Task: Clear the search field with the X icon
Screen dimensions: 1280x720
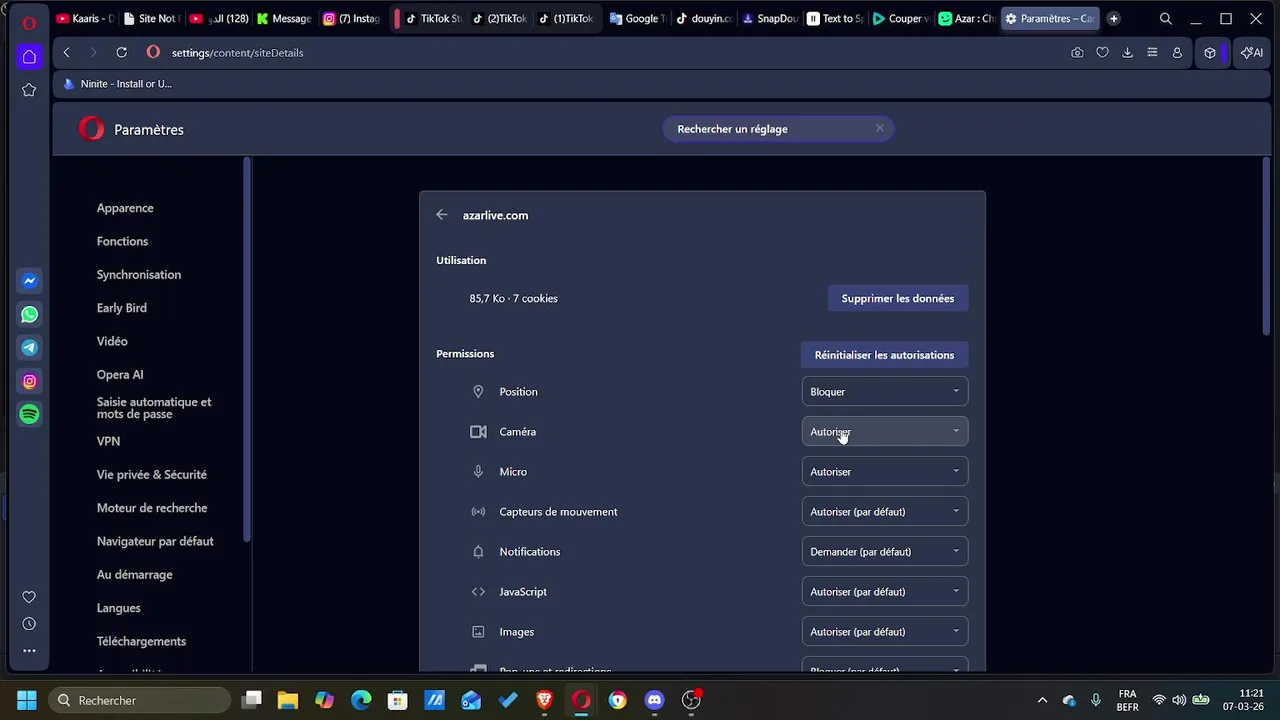Action: 880,128
